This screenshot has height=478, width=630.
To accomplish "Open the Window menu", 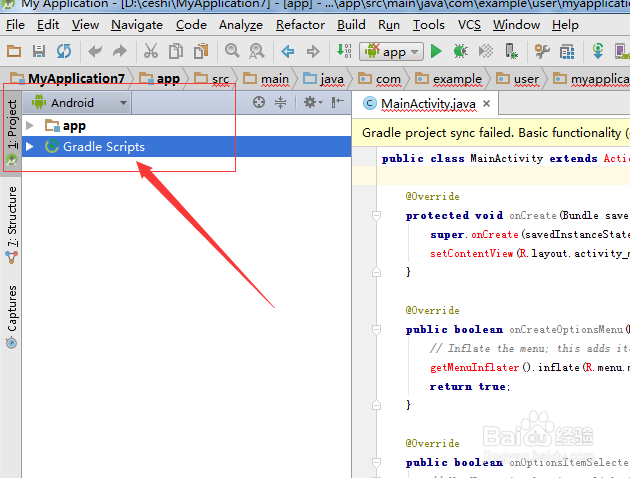I will click(x=516, y=25).
